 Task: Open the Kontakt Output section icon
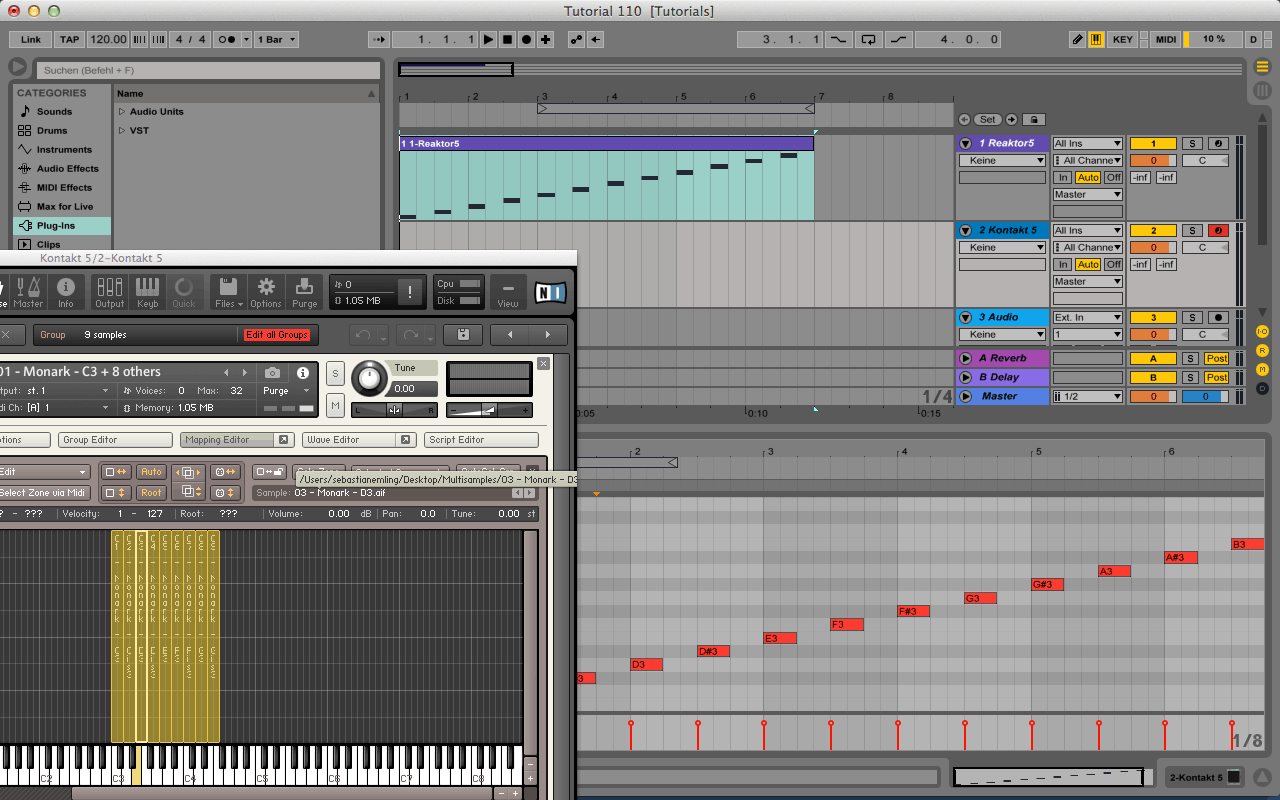(x=109, y=291)
